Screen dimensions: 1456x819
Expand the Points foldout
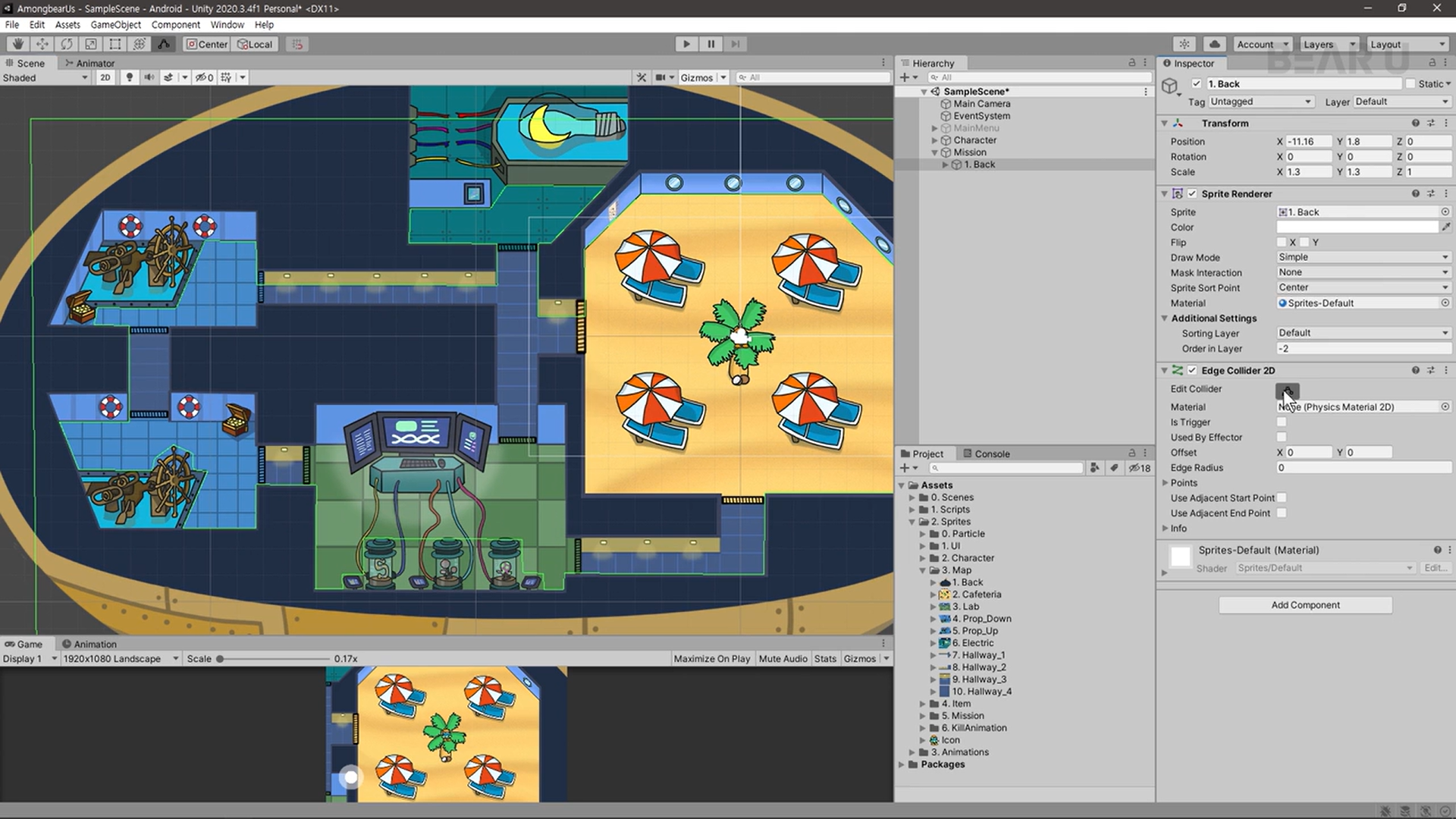(1166, 483)
